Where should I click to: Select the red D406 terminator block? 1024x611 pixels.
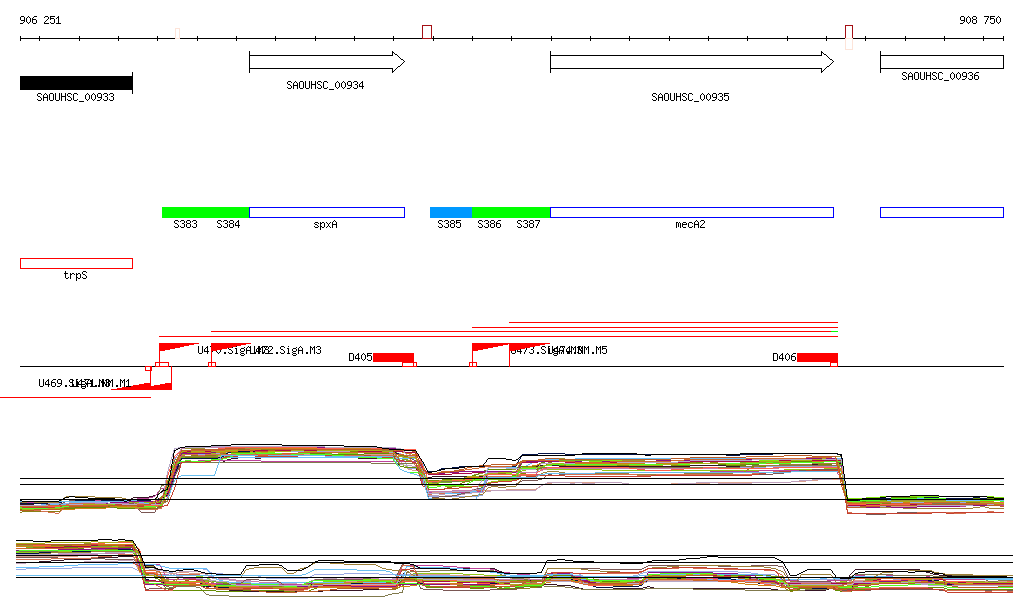click(x=817, y=357)
